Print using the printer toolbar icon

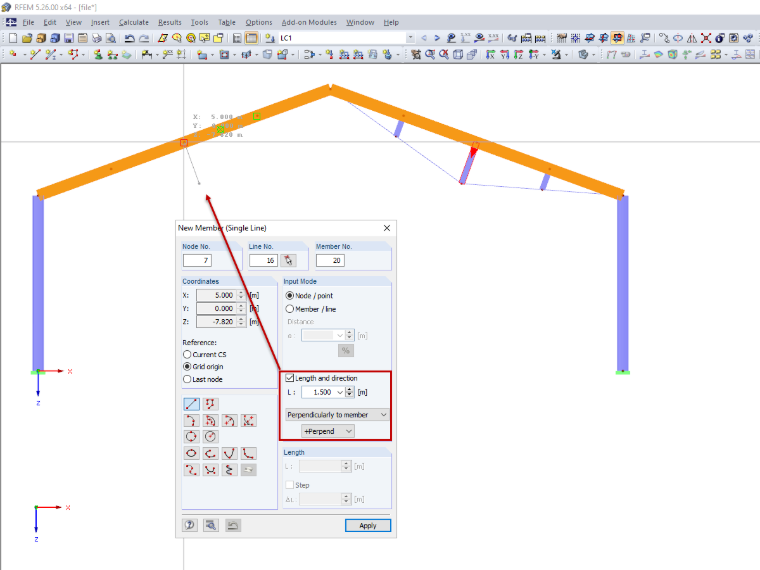[x=97, y=38]
